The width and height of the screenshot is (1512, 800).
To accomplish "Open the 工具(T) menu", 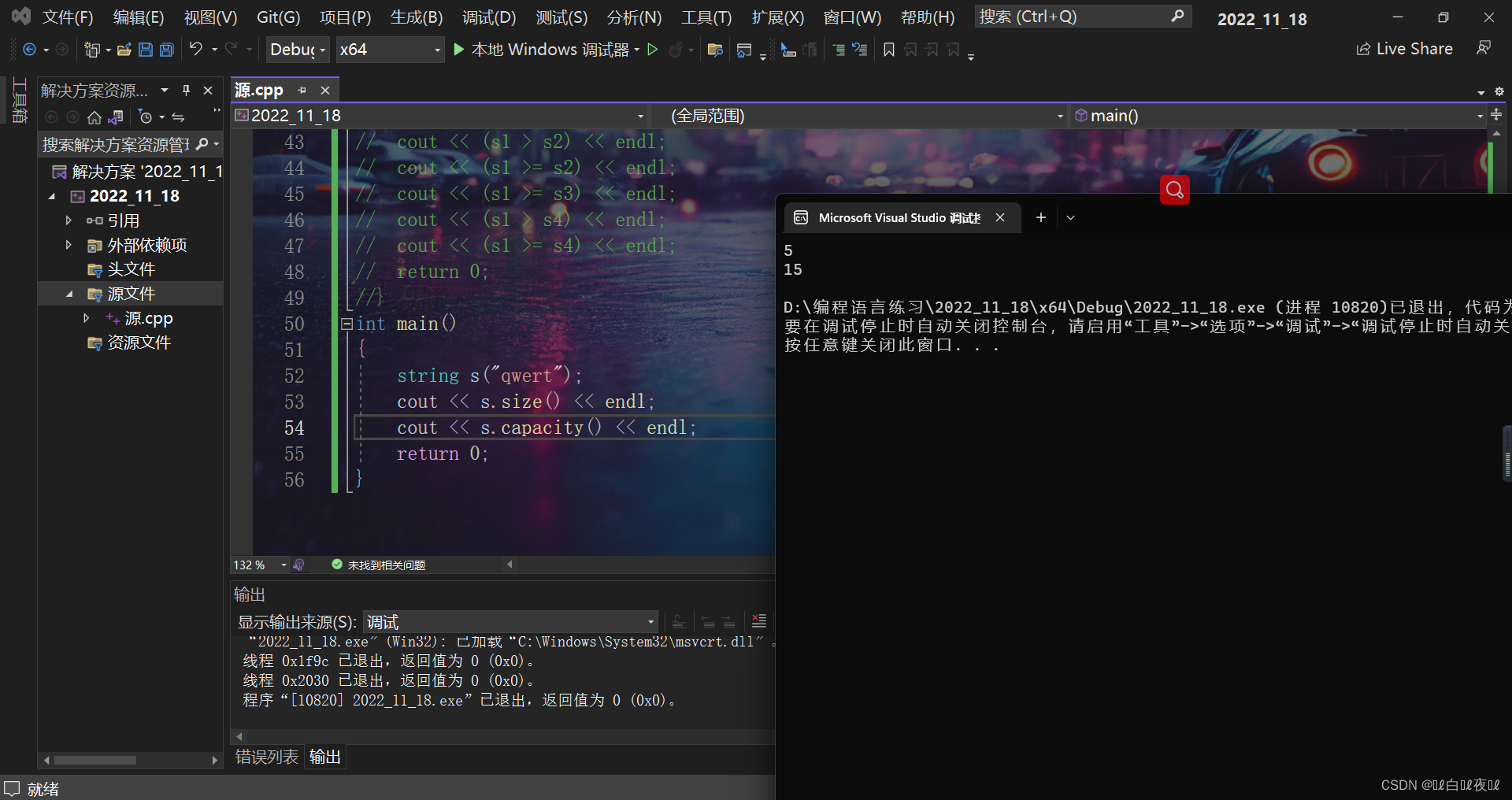I will pyautogui.click(x=706, y=17).
